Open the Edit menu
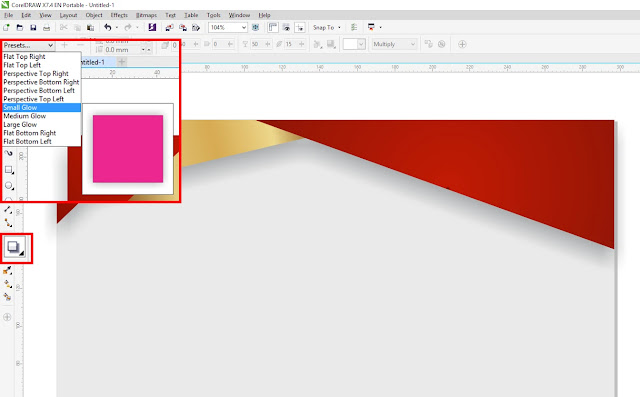Screen dimensions: 640x397 26,15
